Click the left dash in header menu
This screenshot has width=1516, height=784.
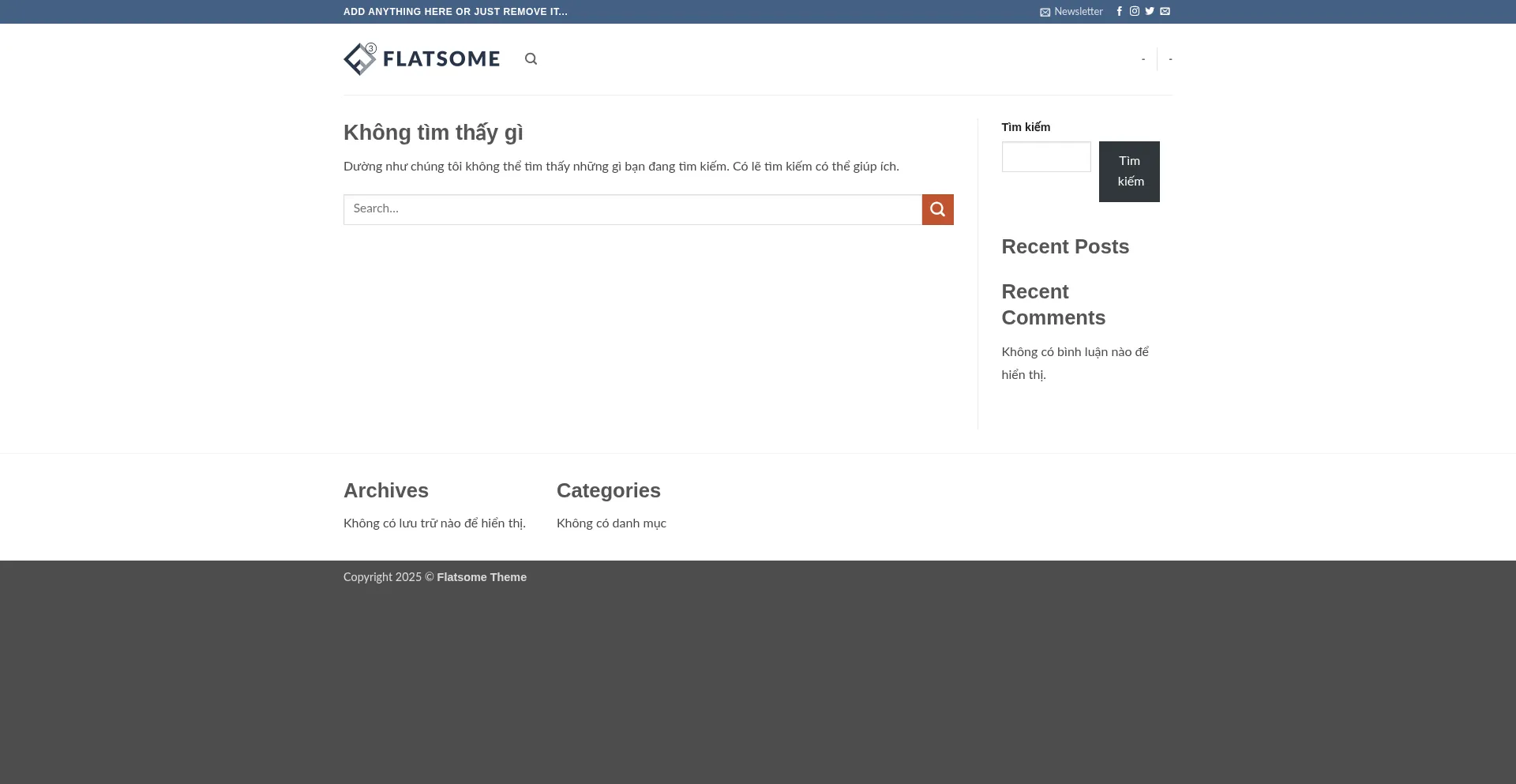click(1143, 59)
